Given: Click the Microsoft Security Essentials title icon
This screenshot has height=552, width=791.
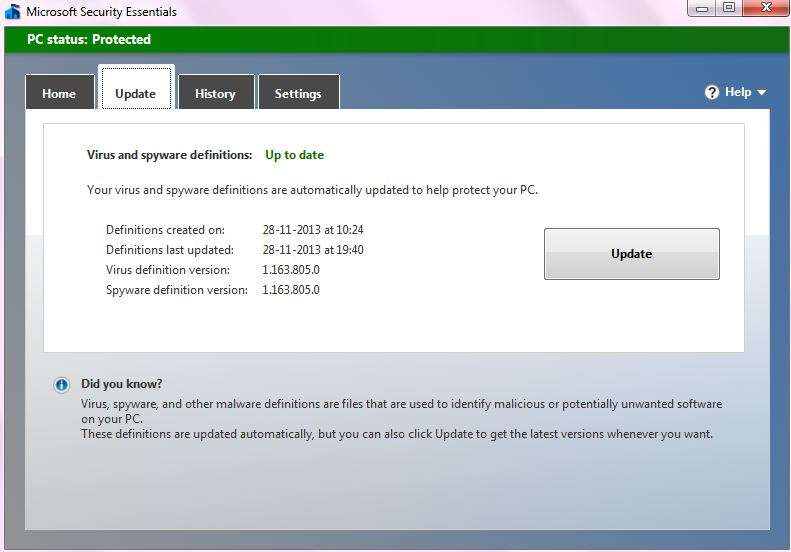Looking at the screenshot, I should coord(12,11).
